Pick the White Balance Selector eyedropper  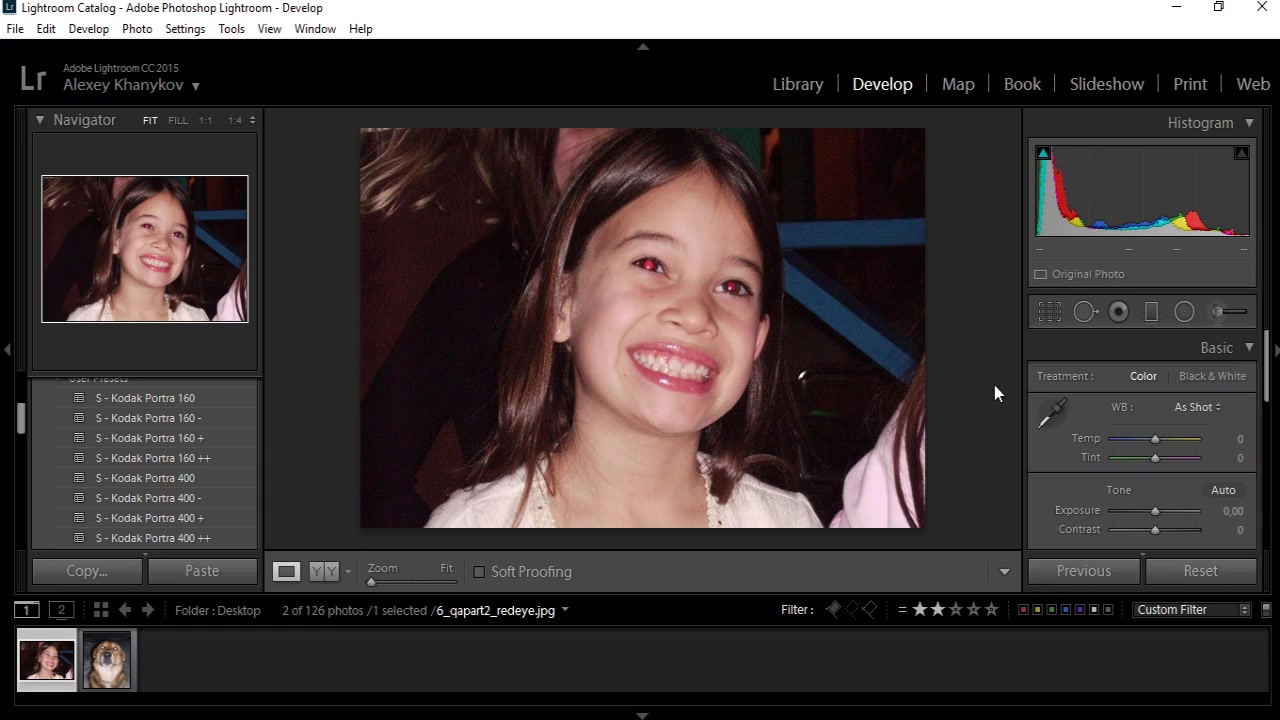(1052, 413)
